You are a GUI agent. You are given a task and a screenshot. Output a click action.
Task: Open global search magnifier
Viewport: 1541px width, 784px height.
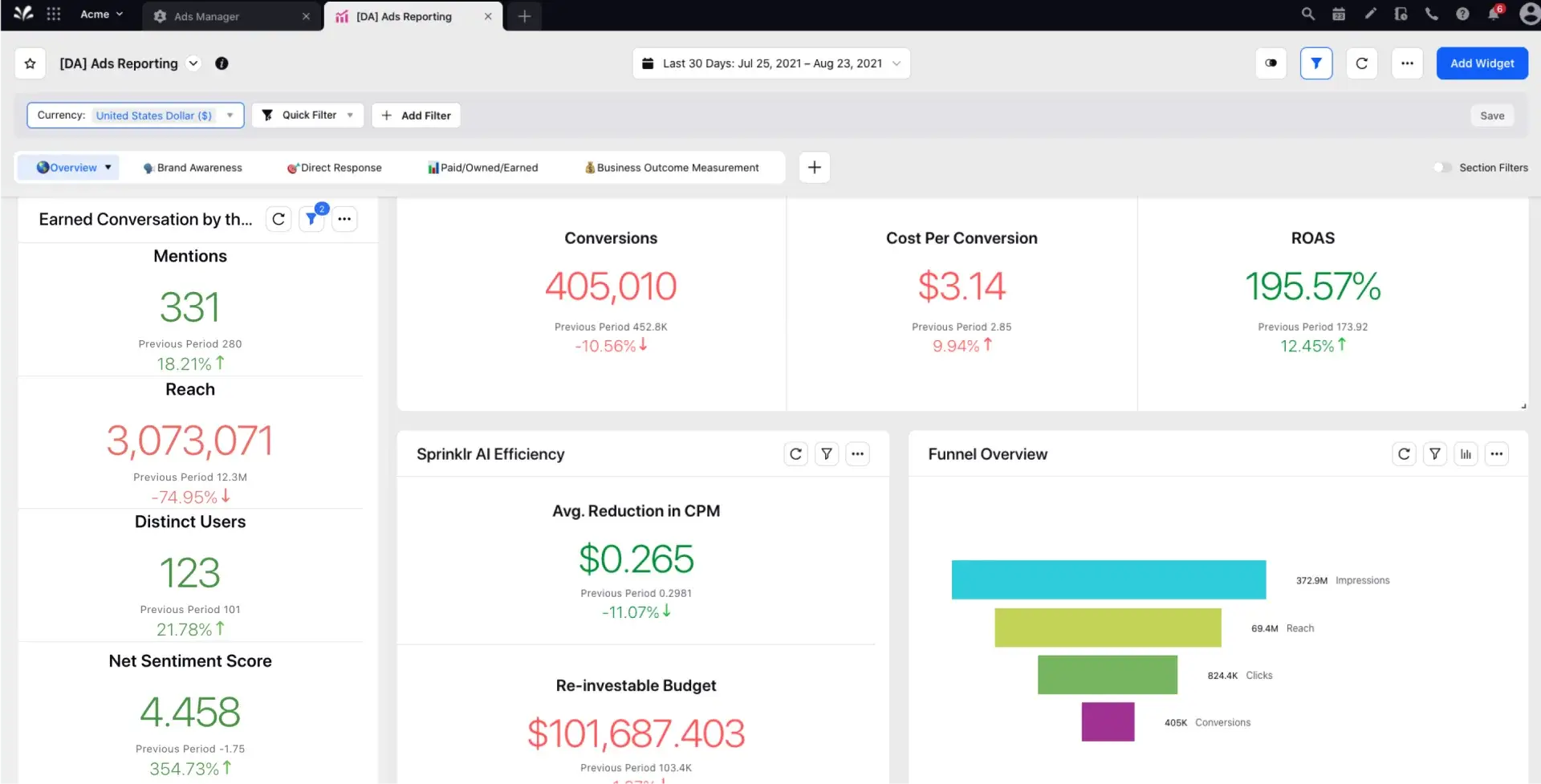click(1307, 14)
